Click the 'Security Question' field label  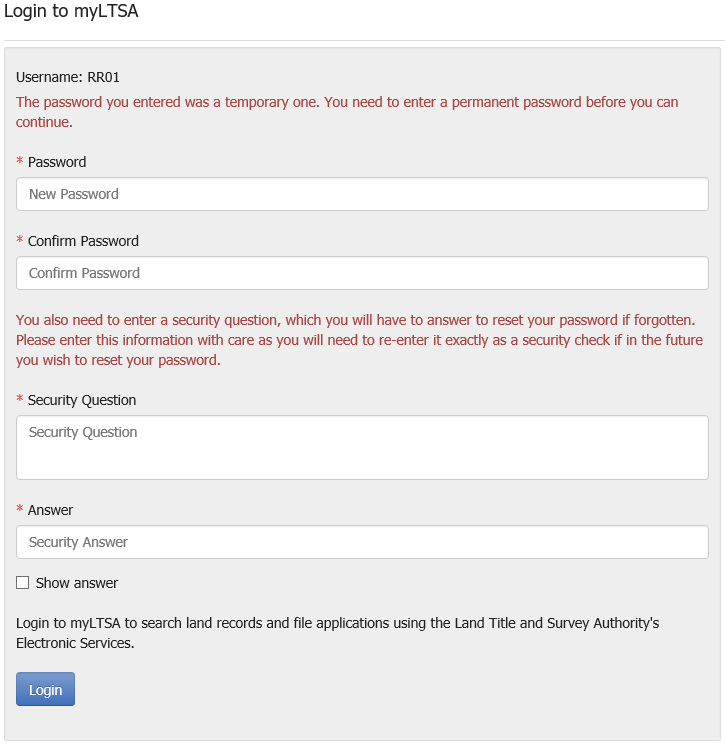click(x=82, y=400)
